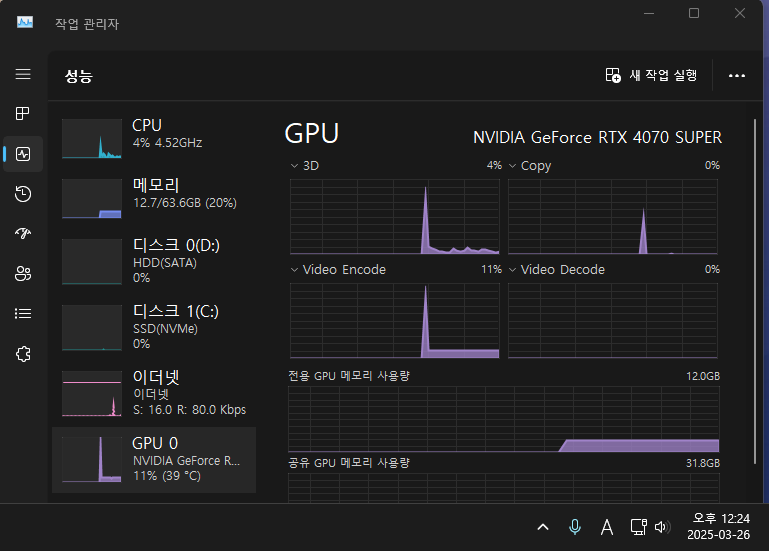Open the hamburger navigation menu

[23, 74]
